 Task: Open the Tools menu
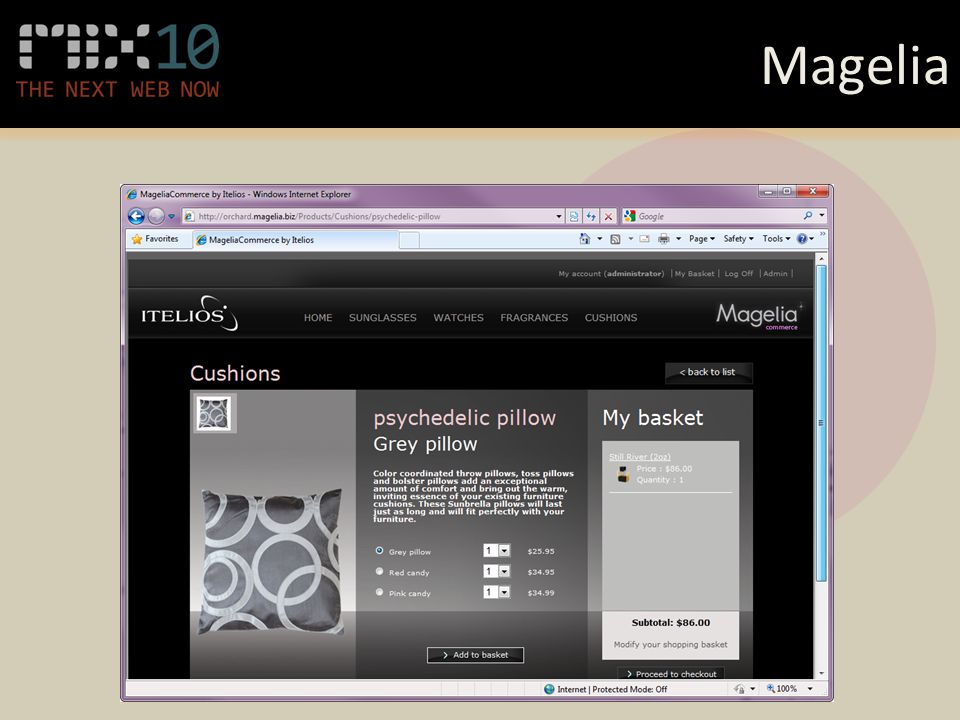[x=776, y=239]
